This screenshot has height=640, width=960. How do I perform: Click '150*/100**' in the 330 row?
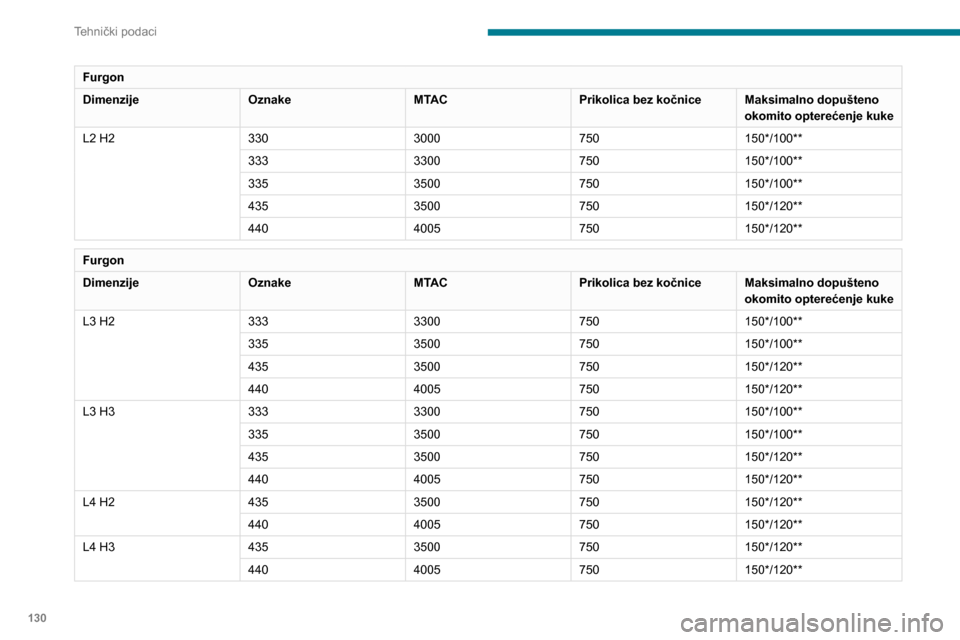773,138
